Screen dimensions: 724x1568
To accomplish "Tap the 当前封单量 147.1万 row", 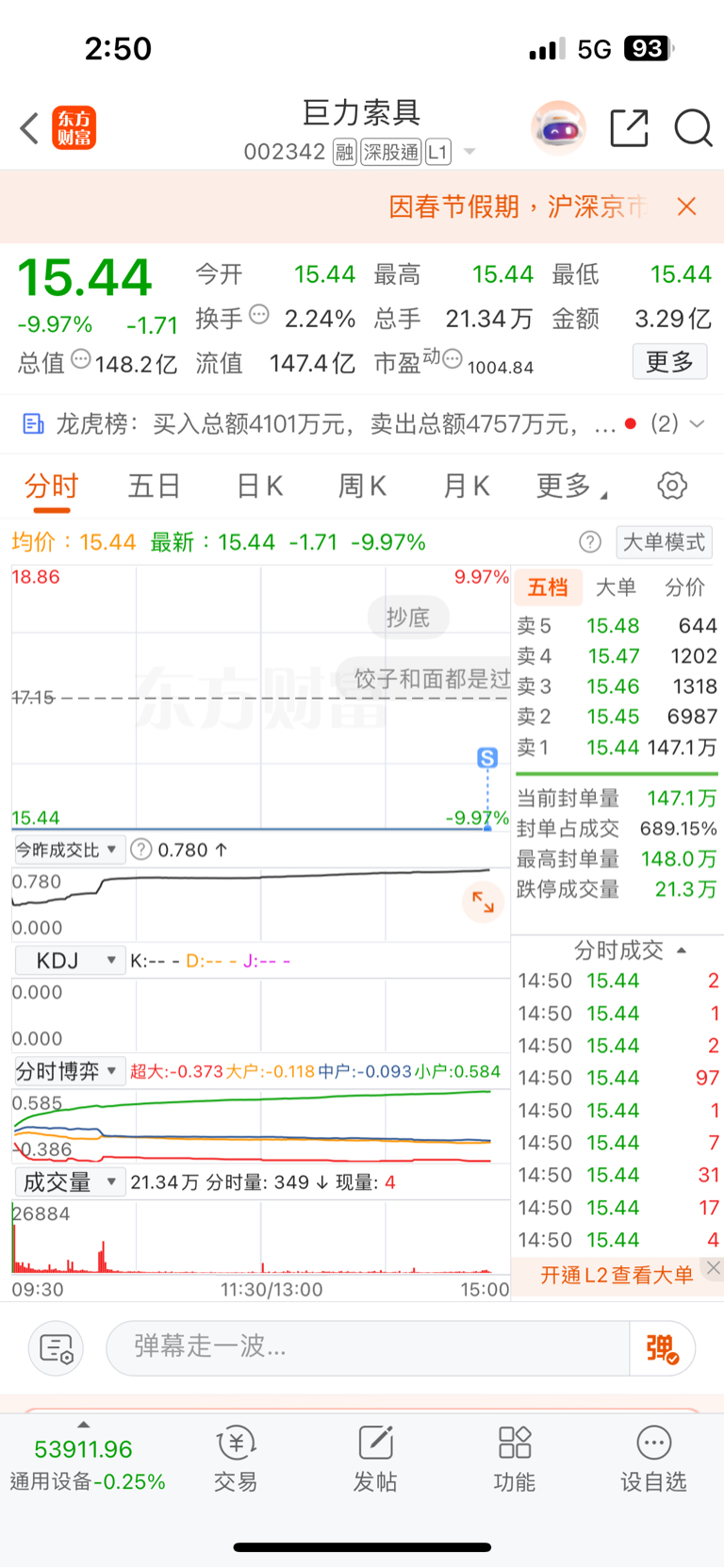I will (617, 799).
